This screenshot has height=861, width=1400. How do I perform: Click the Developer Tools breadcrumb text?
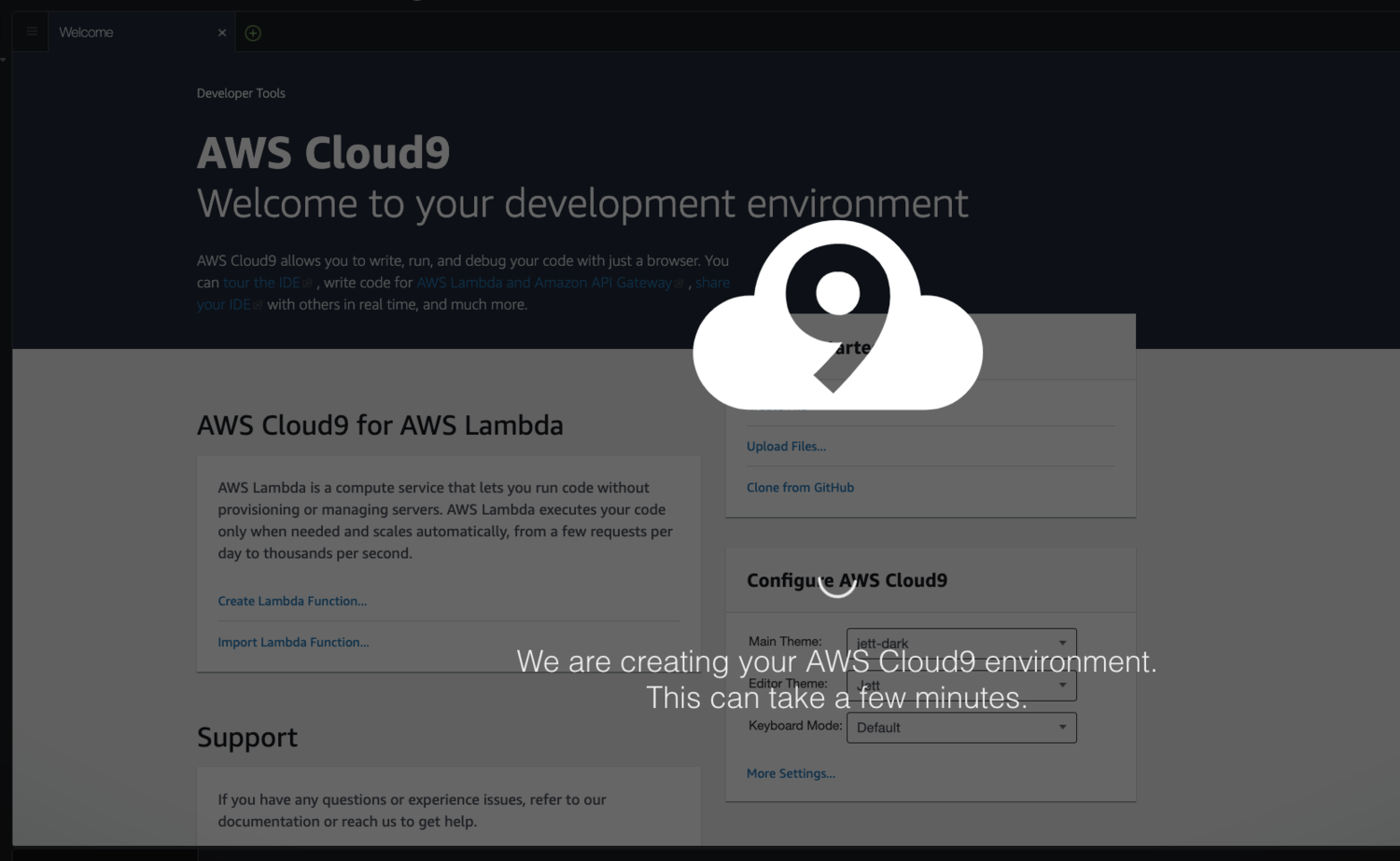[241, 93]
